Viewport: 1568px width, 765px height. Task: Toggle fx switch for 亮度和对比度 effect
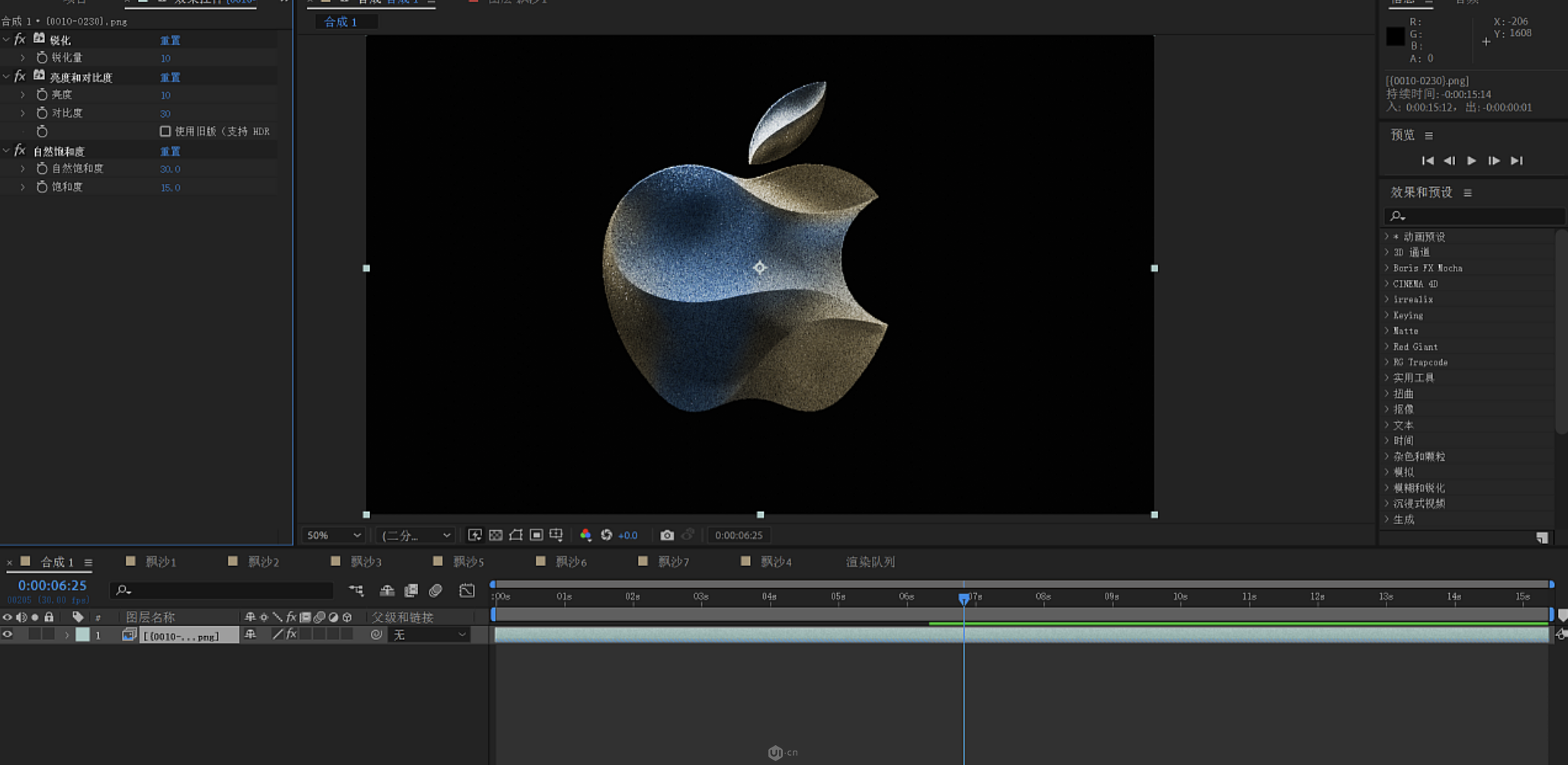coord(20,76)
